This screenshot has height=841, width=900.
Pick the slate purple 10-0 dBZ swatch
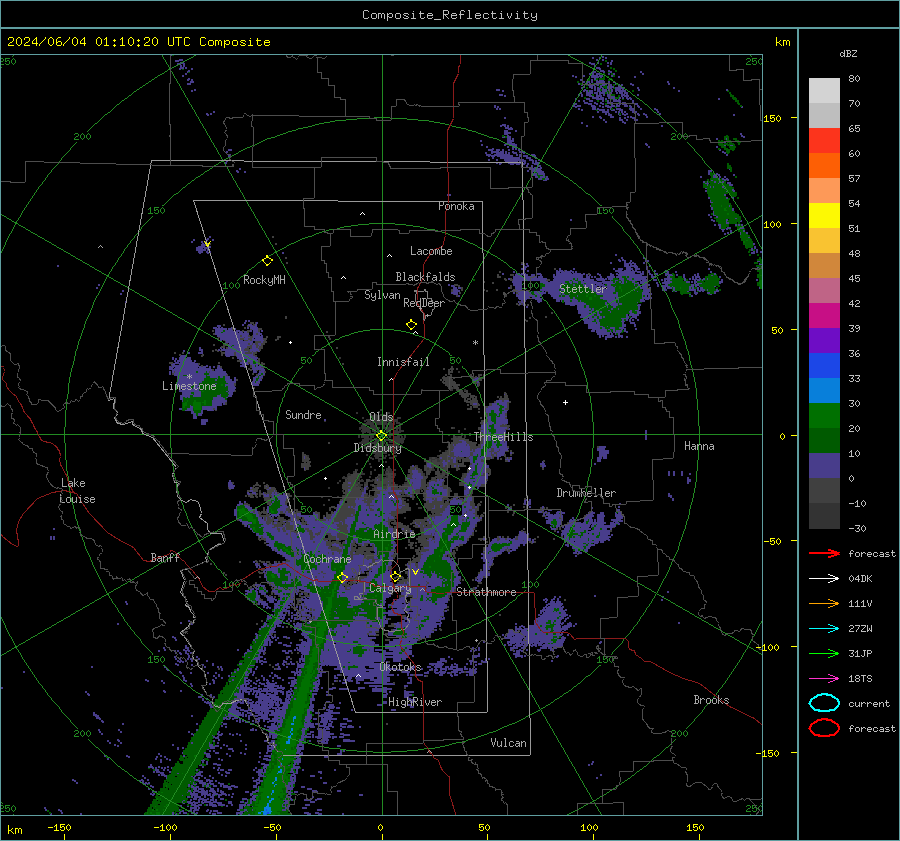pyautogui.click(x=824, y=466)
